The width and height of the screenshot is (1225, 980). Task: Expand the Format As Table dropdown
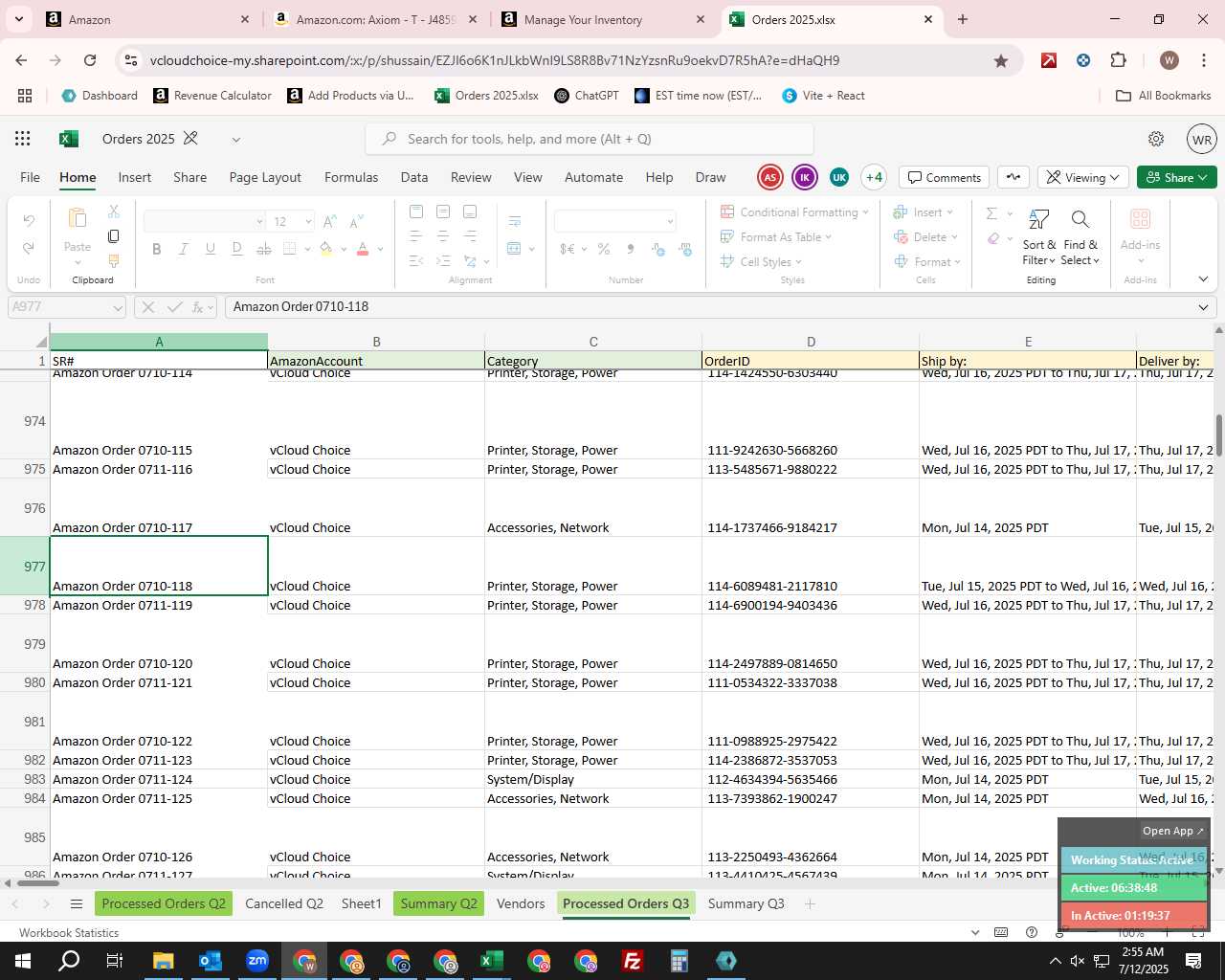point(828,237)
